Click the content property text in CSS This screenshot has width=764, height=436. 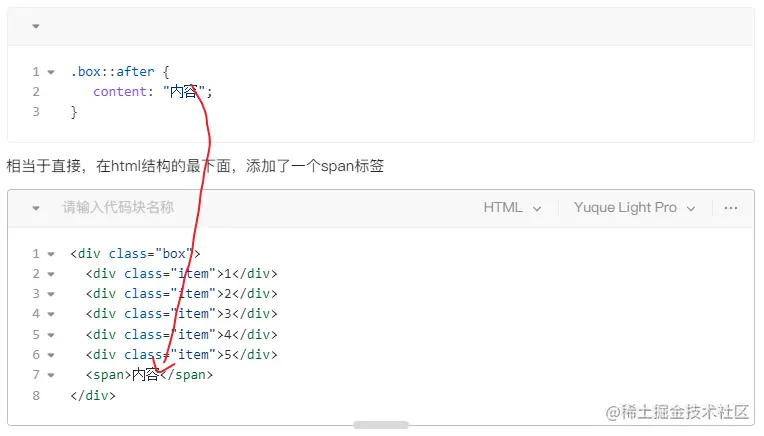[x=120, y=92]
